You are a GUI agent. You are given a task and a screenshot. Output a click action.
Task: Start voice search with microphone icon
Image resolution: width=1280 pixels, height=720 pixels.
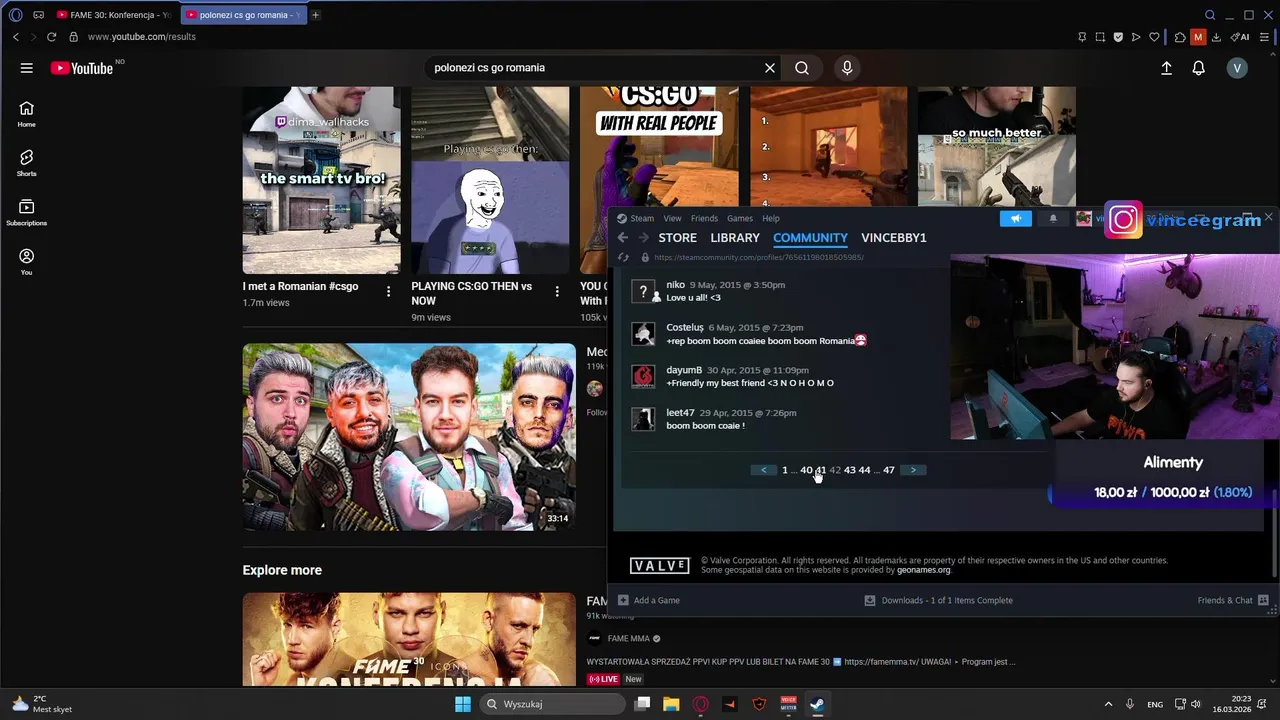tap(847, 68)
